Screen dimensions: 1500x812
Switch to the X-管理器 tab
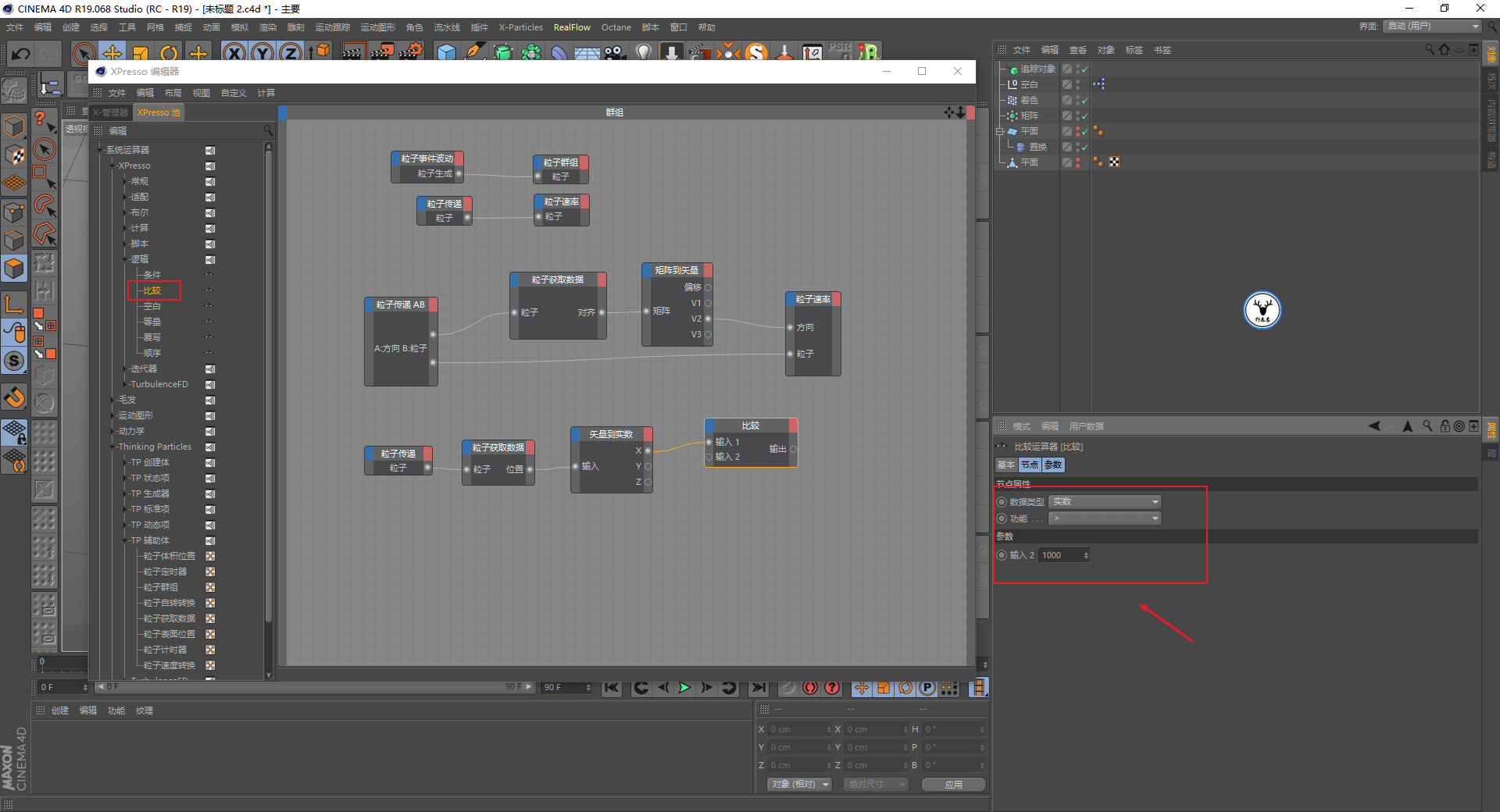[x=111, y=112]
